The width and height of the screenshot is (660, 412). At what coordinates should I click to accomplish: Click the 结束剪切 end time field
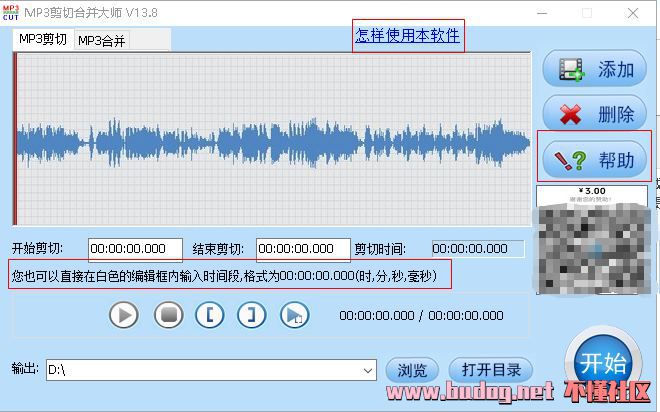(303, 249)
